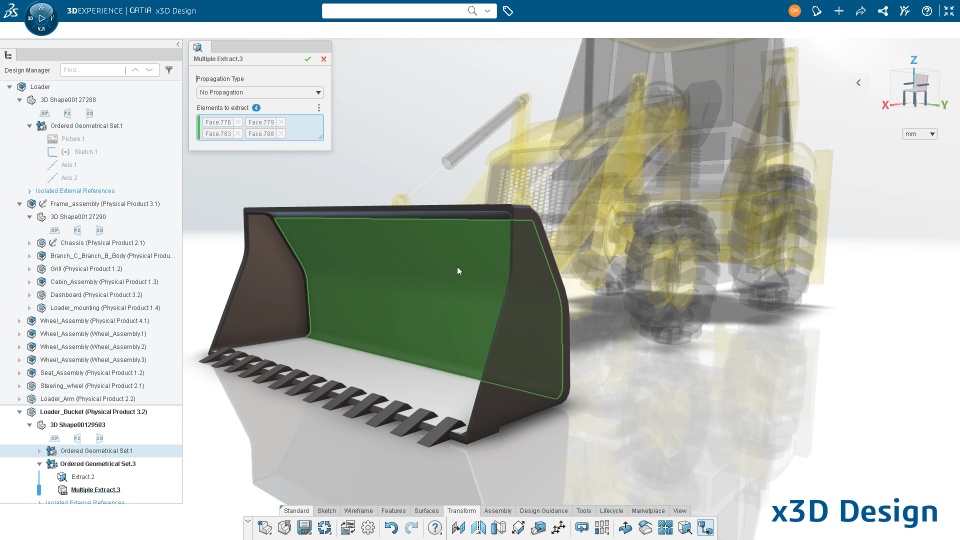Screen dimensions: 960x540
Task: Click the tag icon beside search bar
Action: pyautogui.click(x=508, y=11)
